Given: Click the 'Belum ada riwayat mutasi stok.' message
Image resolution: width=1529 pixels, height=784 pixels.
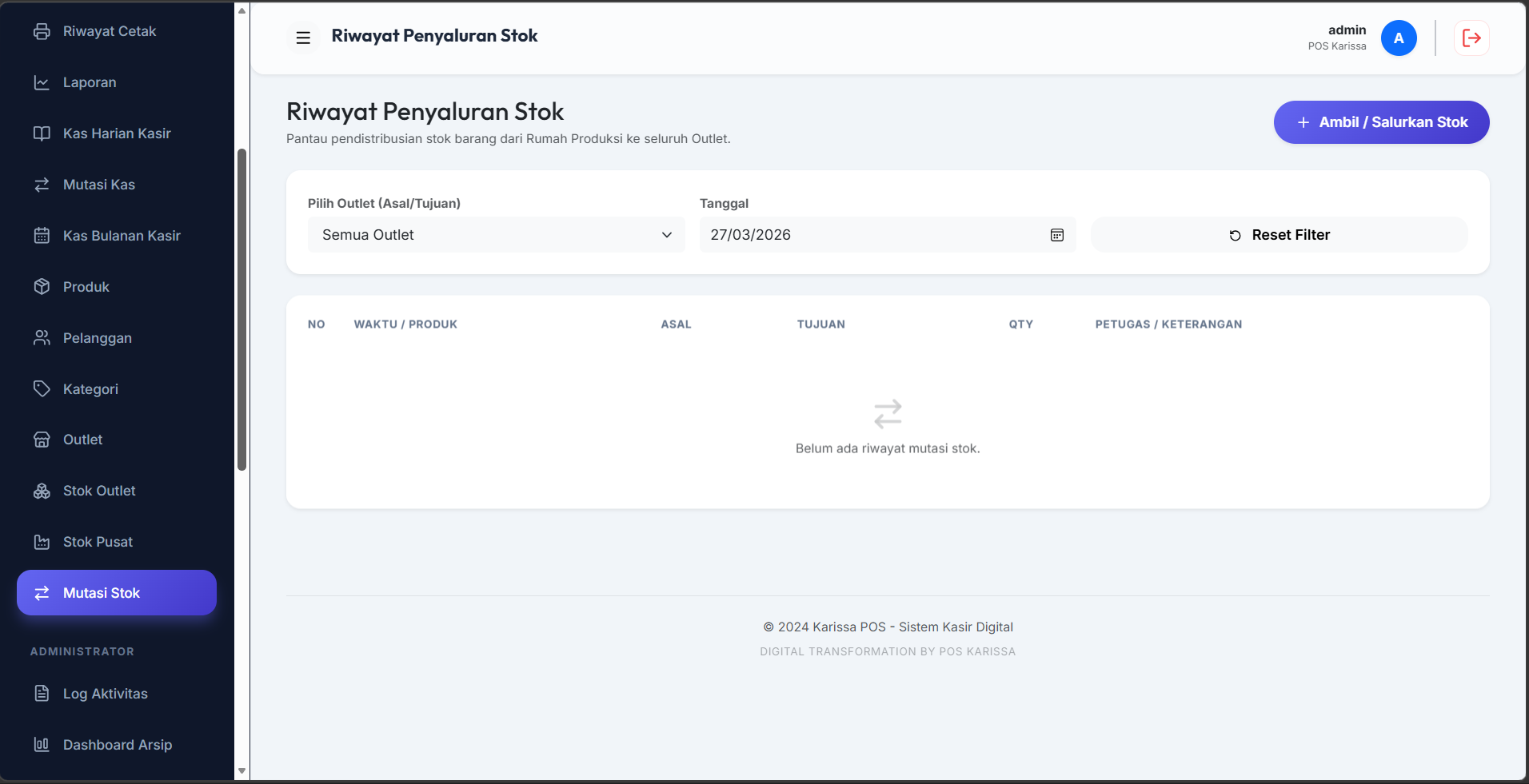Looking at the screenshot, I should tap(888, 449).
